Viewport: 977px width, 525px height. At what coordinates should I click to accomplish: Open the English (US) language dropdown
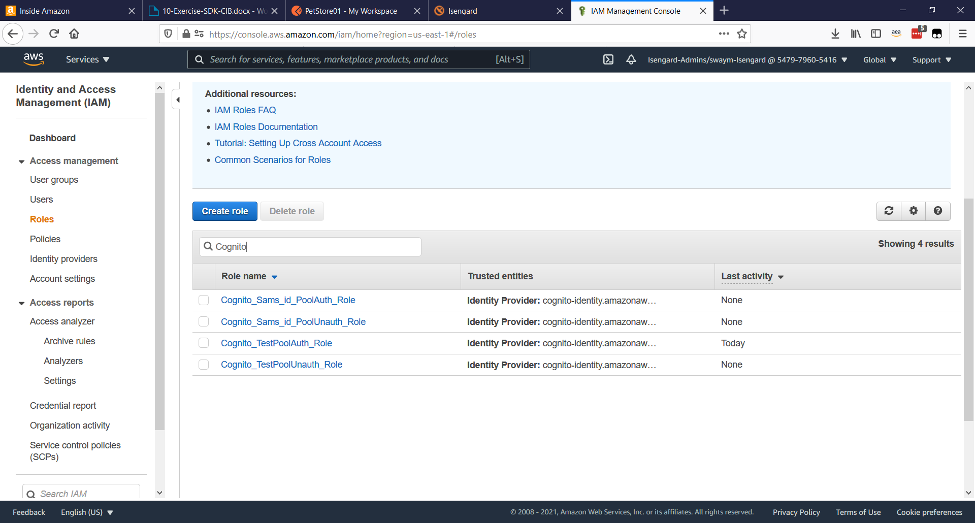point(87,513)
